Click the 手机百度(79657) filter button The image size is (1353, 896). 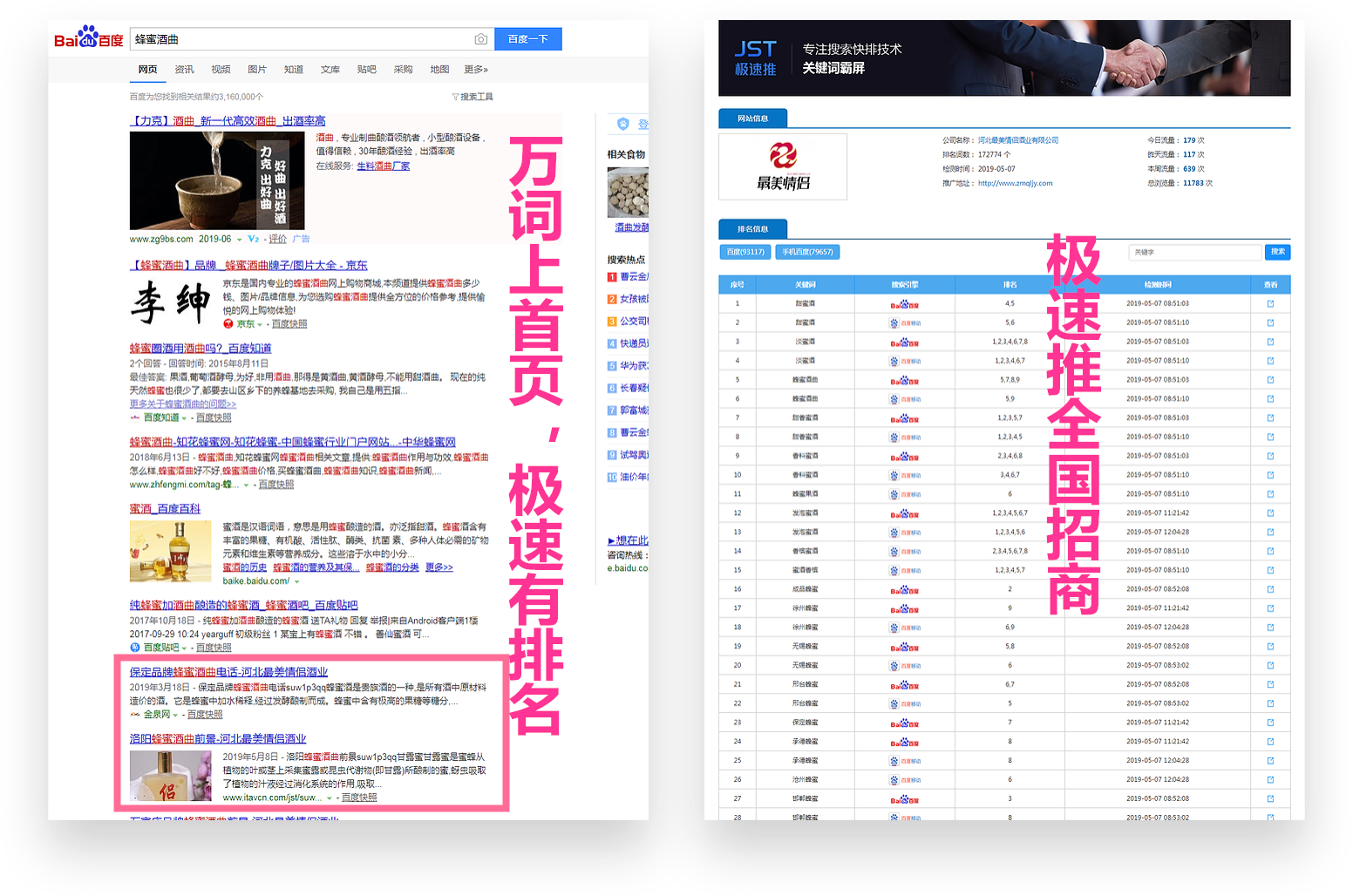pyautogui.click(x=807, y=252)
